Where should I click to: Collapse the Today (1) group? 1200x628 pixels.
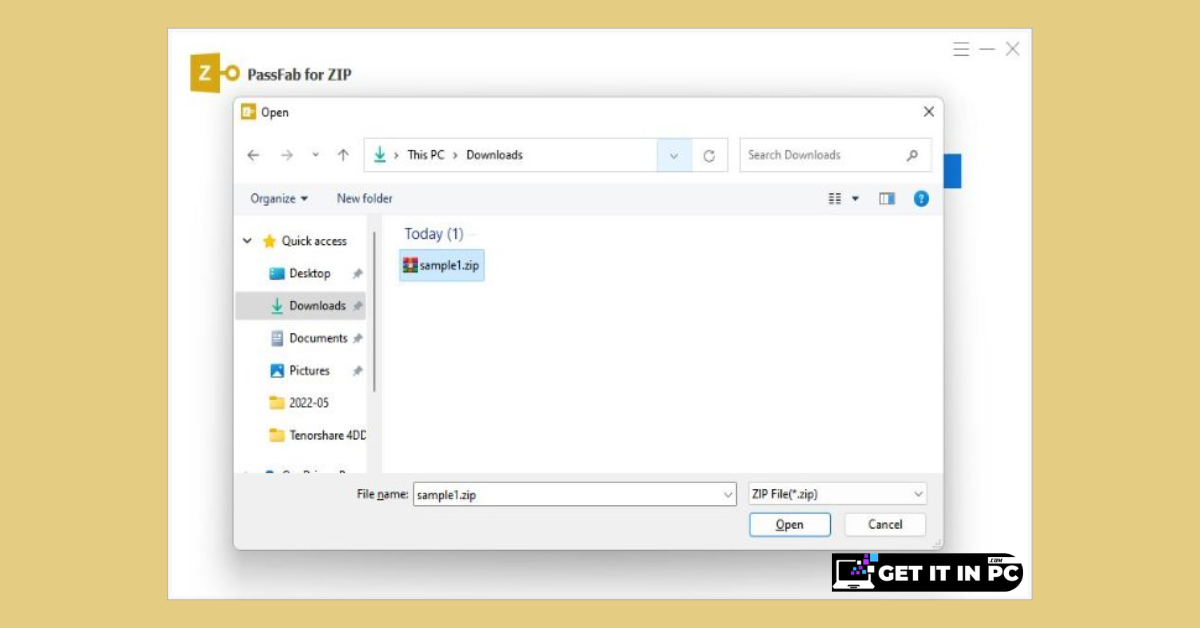pyautogui.click(x=434, y=234)
